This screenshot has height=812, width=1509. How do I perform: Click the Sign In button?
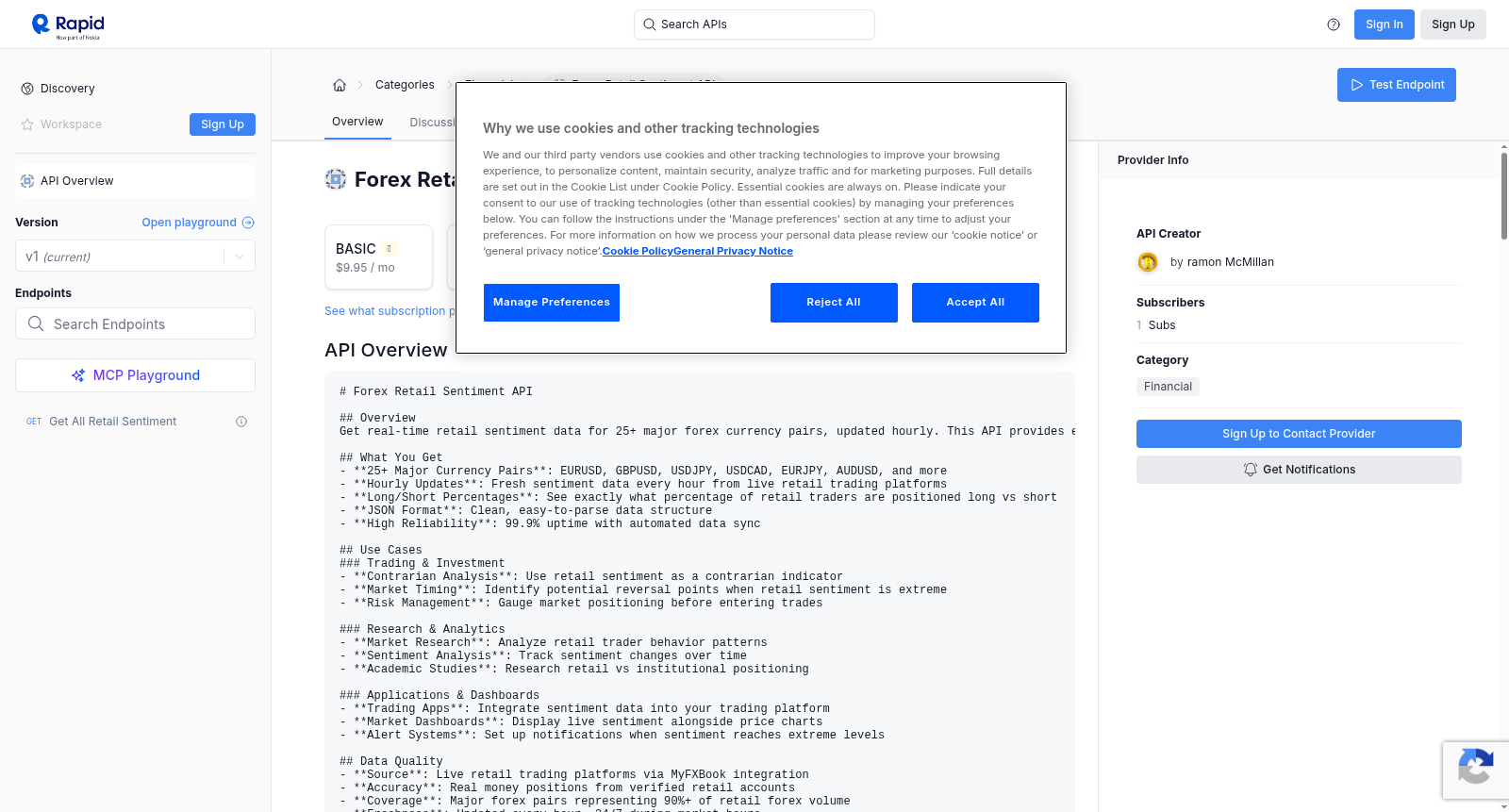pyautogui.click(x=1384, y=25)
